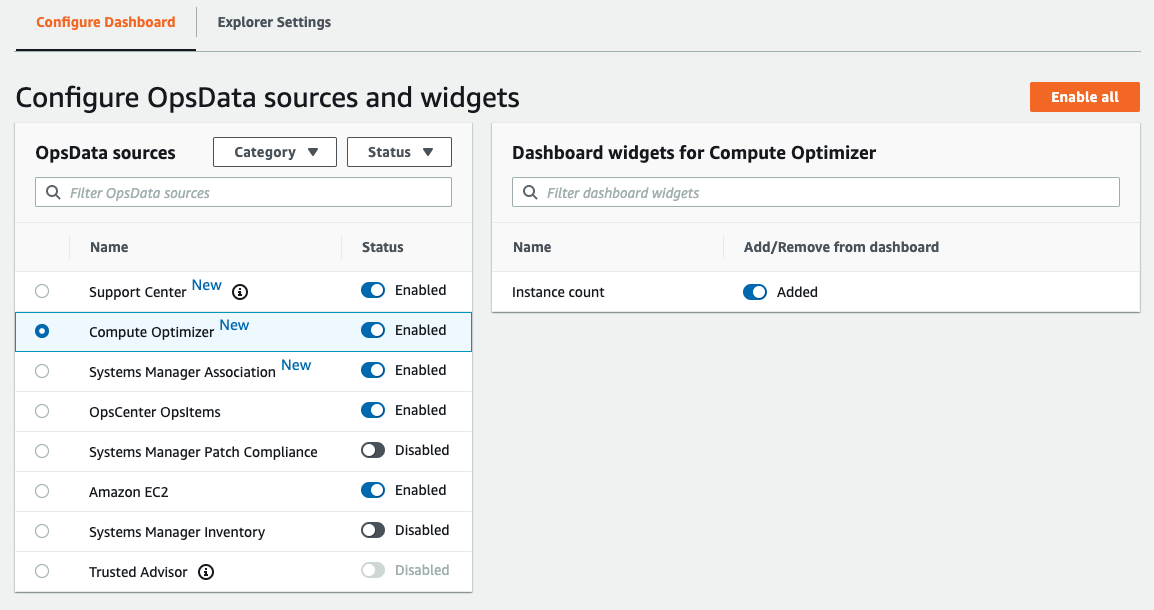The width and height of the screenshot is (1154, 610).
Task: Click the Enable all button
Action: tap(1084, 97)
